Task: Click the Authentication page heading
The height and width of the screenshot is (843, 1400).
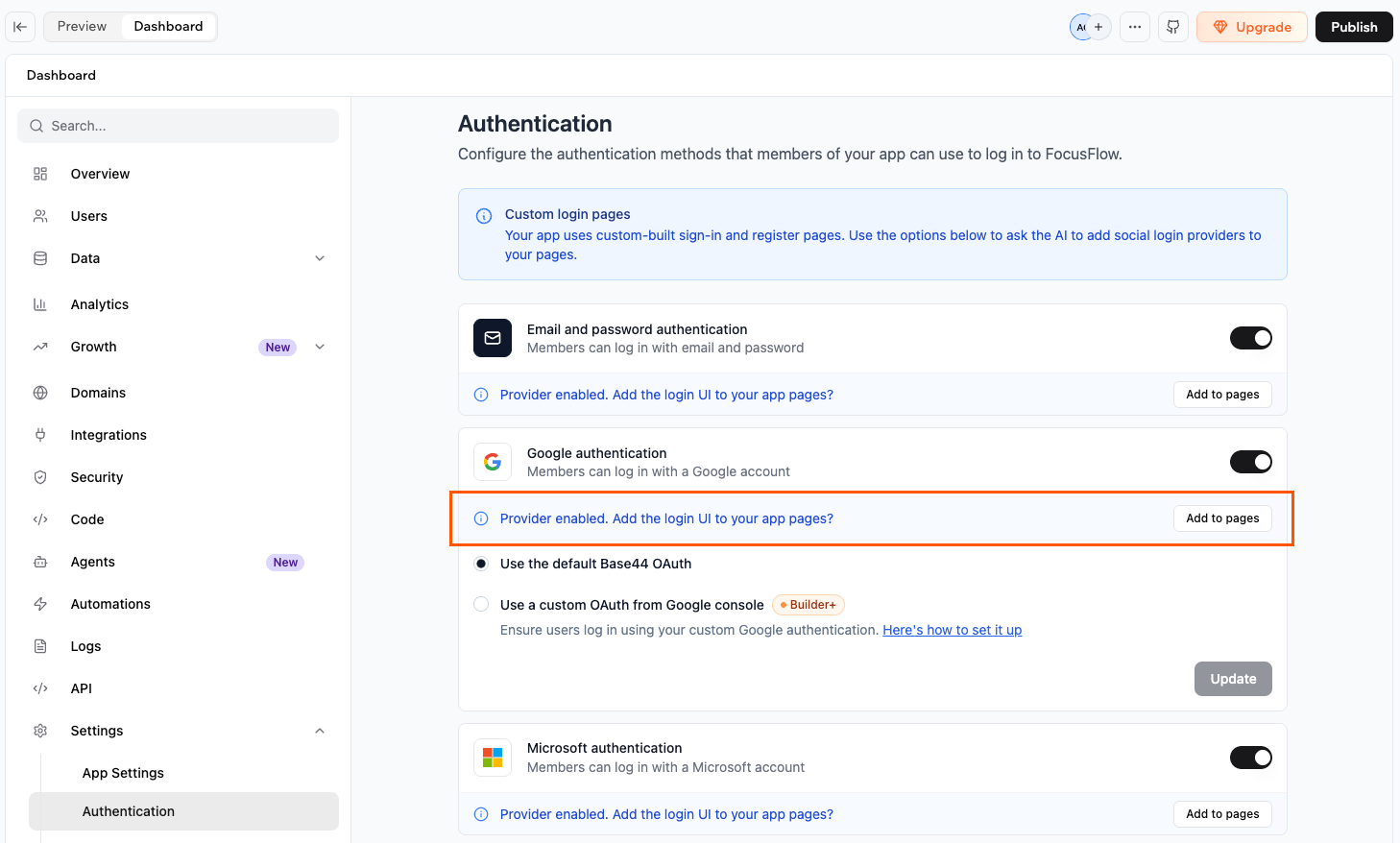Action: [x=535, y=124]
